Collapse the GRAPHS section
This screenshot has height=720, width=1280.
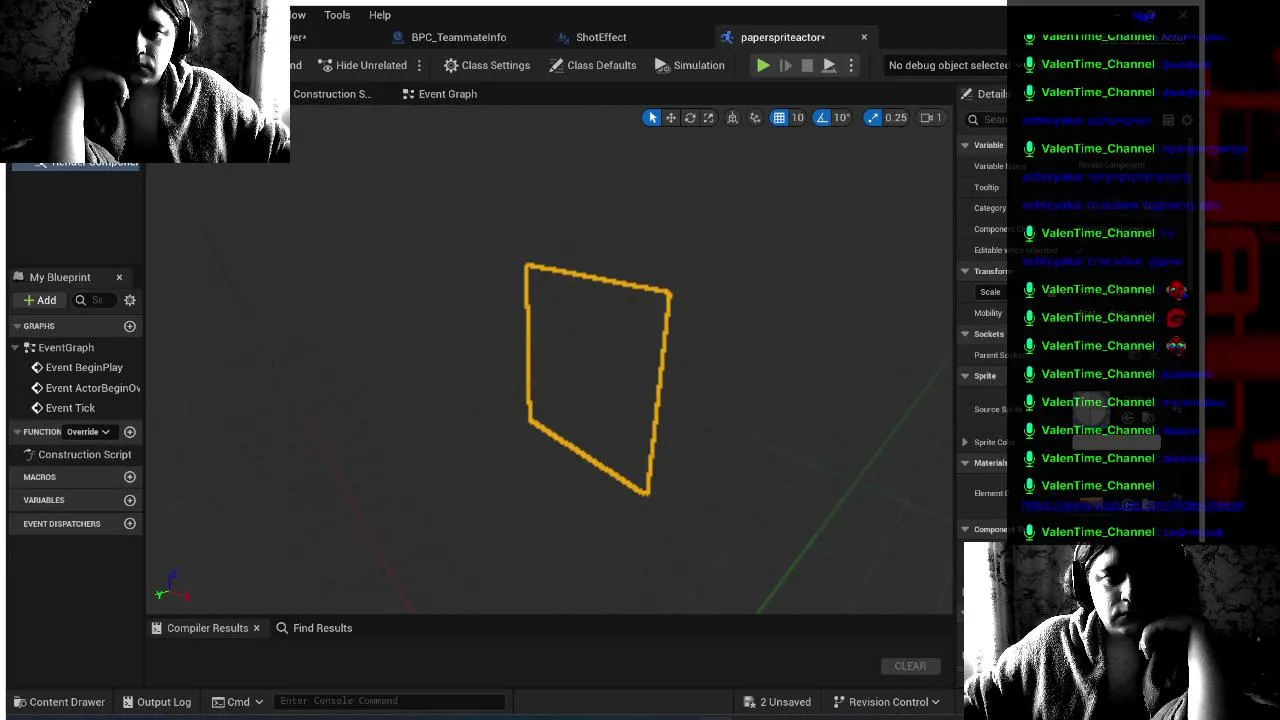tap(17, 326)
